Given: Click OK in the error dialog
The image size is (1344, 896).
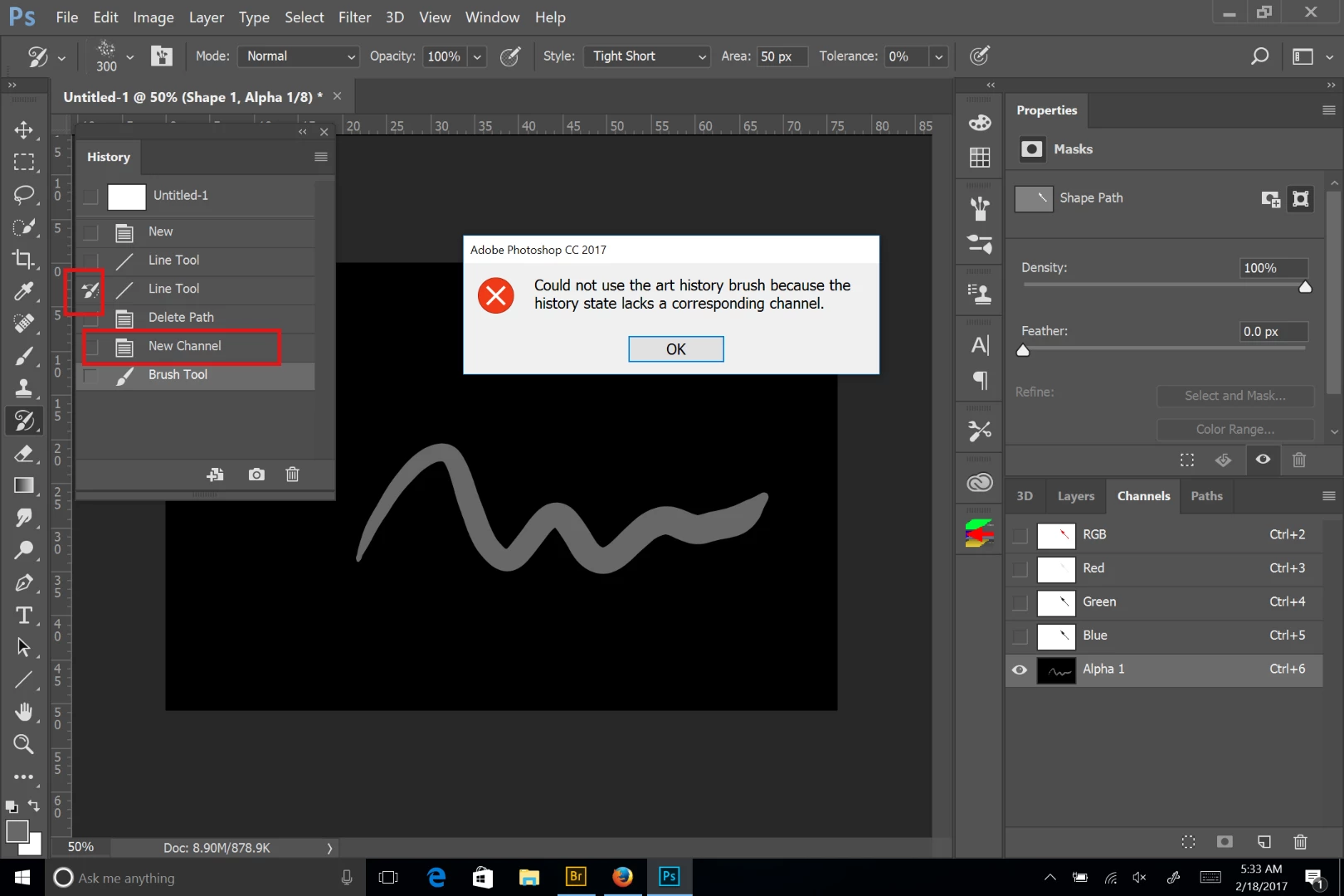Looking at the screenshot, I should 675,349.
